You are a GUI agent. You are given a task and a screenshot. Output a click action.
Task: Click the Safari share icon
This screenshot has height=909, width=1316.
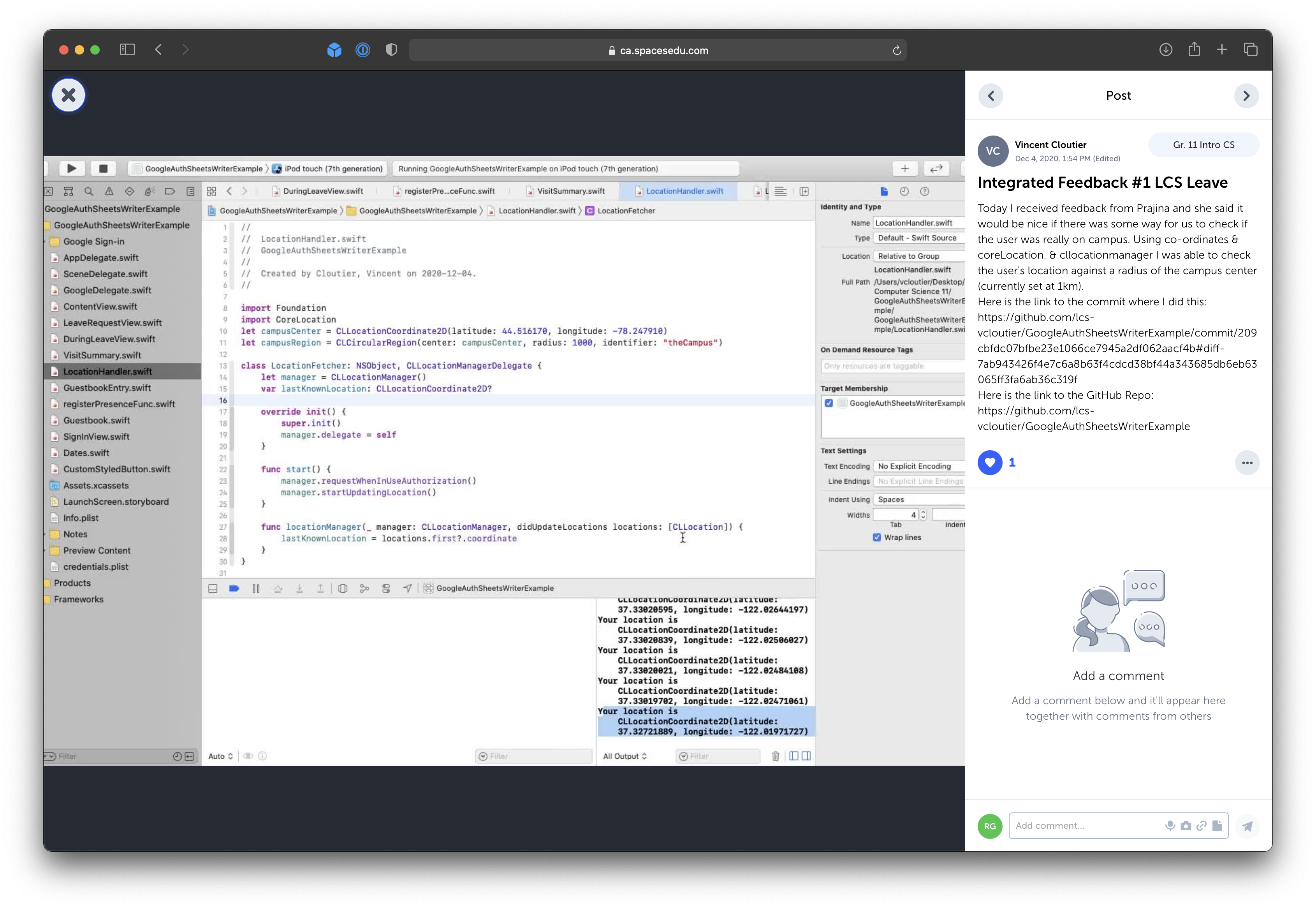[x=1194, y=49]
